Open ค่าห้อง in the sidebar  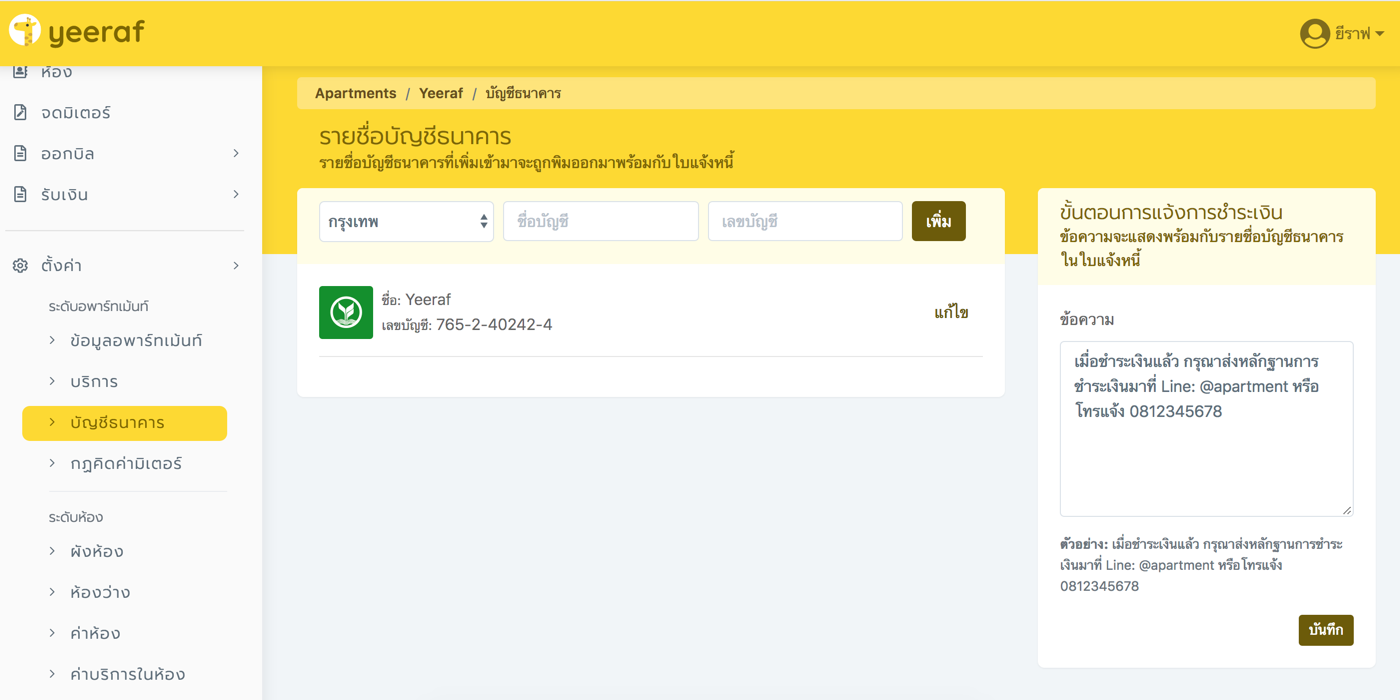(95, 634)
